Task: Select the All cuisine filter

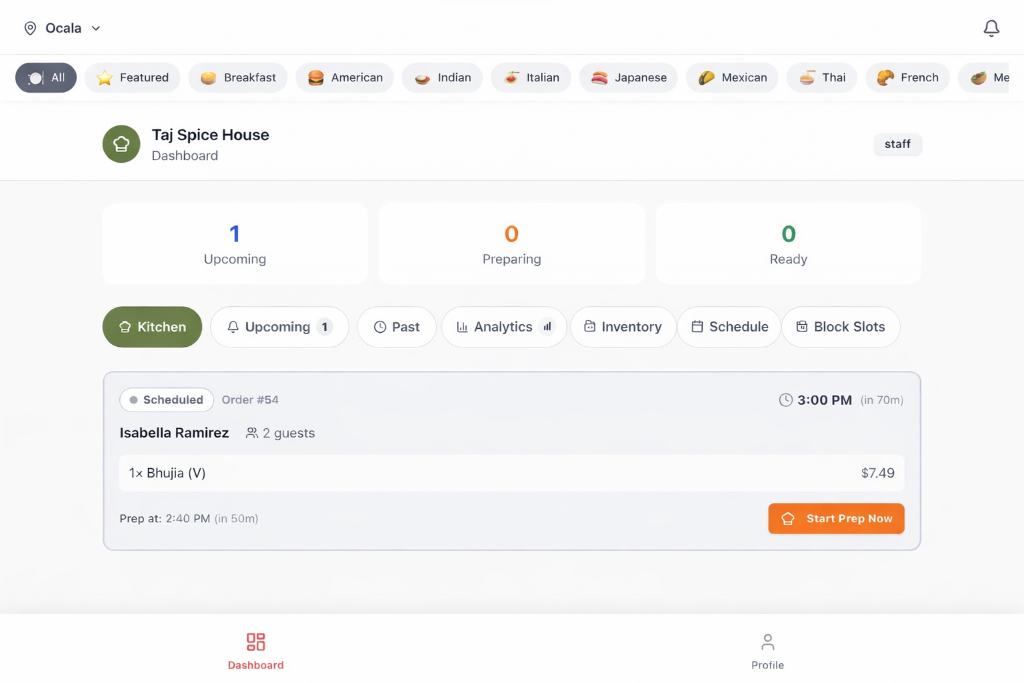Action: click(46, 78)
